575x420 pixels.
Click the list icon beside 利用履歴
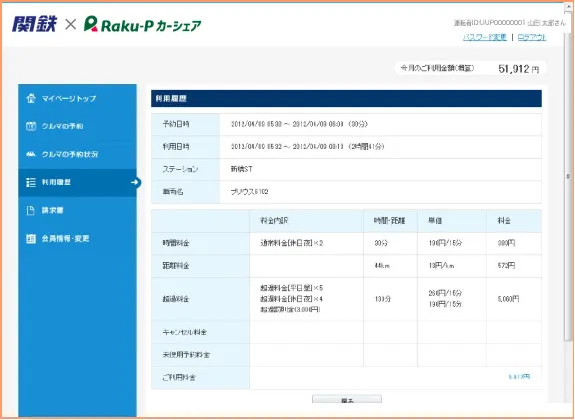click(31, 182)
